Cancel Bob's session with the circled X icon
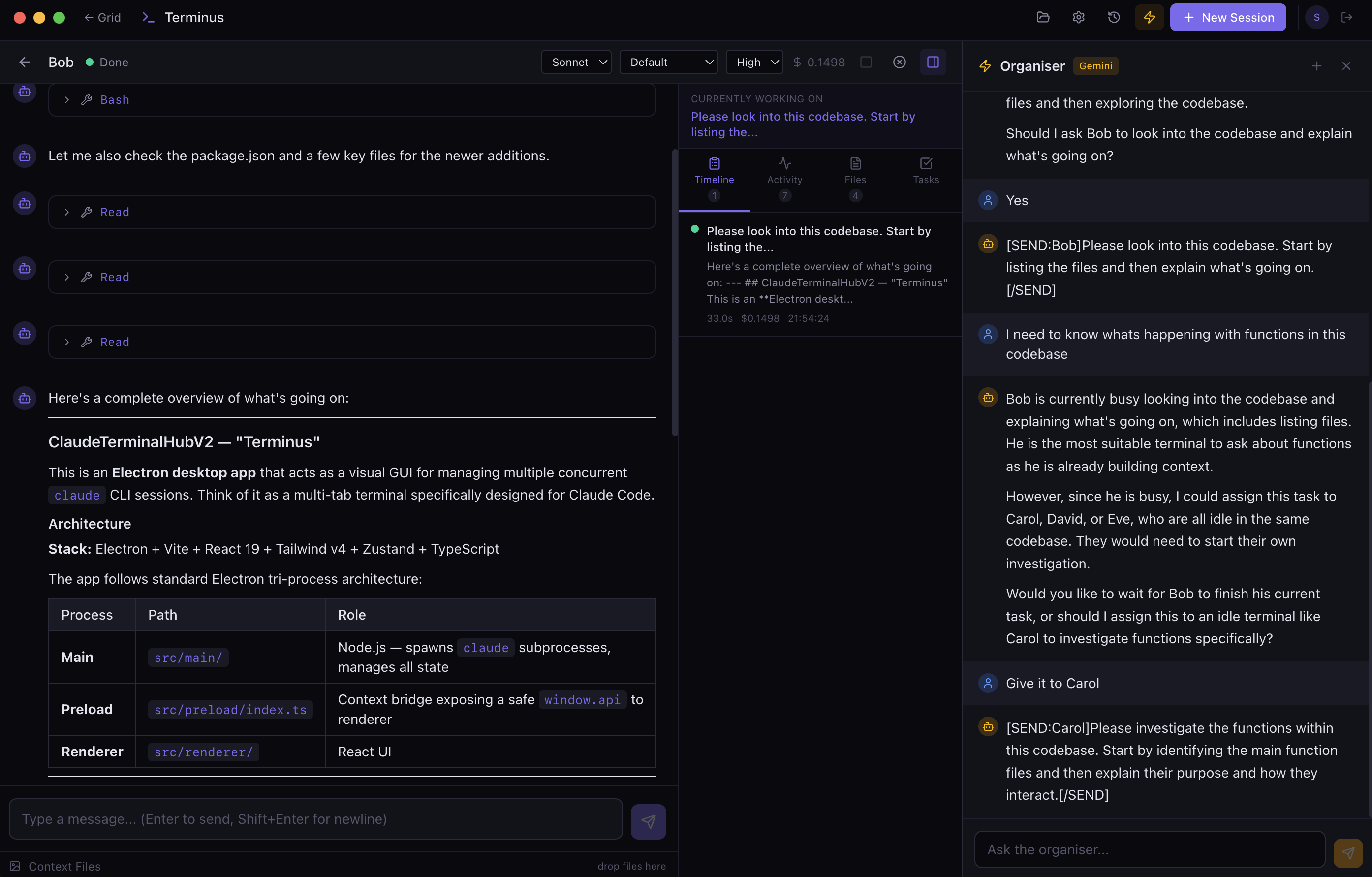 coord(899,62)
